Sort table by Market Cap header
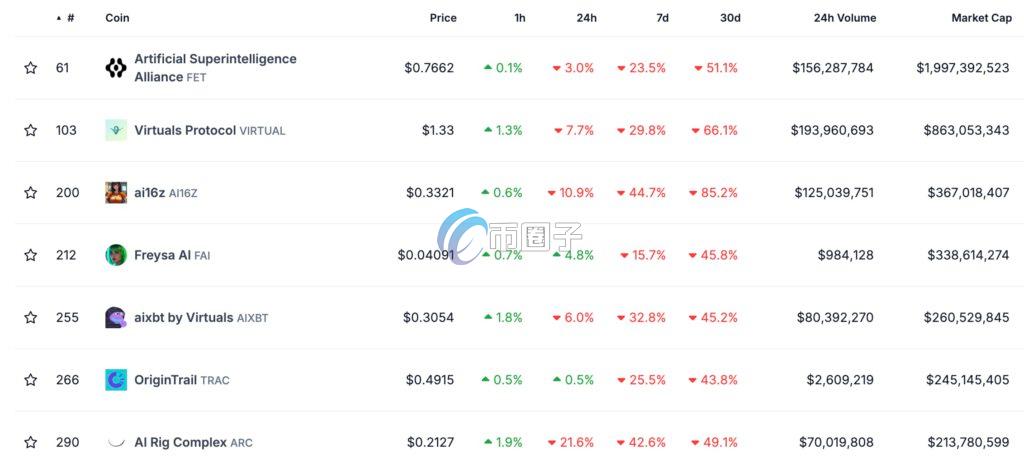This screenshot has width=1024, height=473. 982,18
